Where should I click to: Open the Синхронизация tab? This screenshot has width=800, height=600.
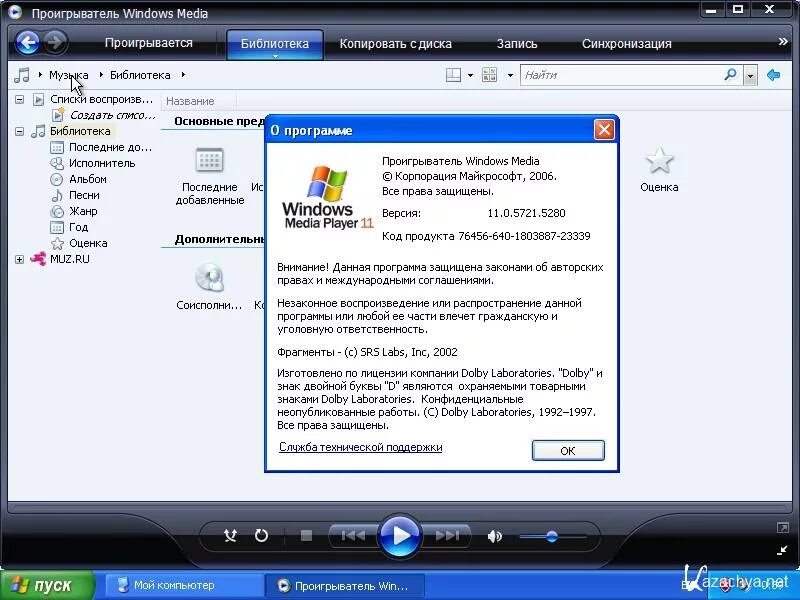(627, 44)
